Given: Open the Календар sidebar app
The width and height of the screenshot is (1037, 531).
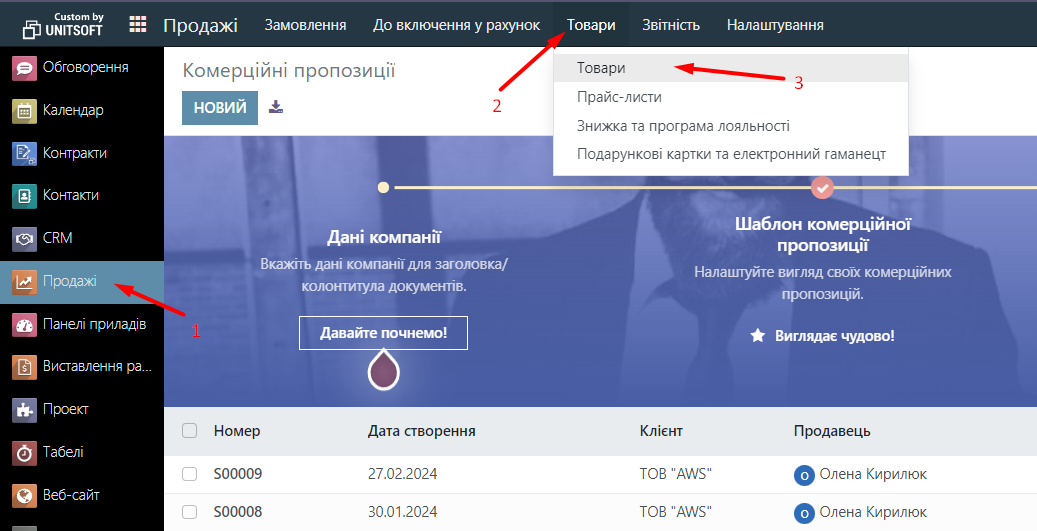Looking at the screenshot, I should (72, 111).
